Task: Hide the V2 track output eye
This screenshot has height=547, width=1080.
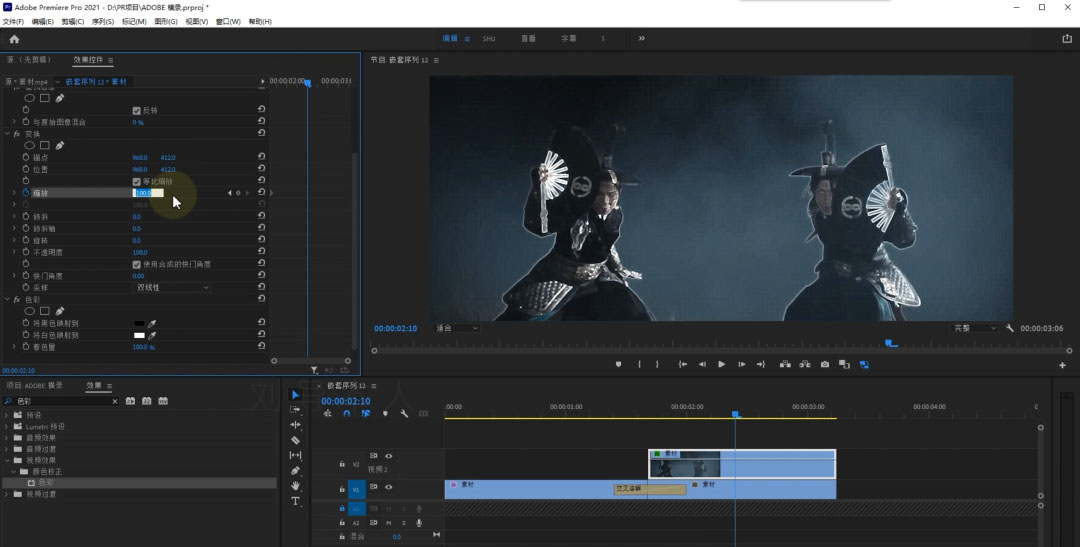Action: [388, 456]
